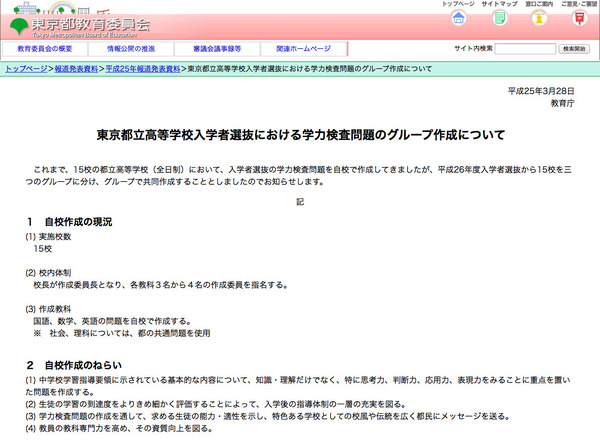Click the (3) 作成教科 item
The image size is (600, 445).
click(x=48, y=309)
